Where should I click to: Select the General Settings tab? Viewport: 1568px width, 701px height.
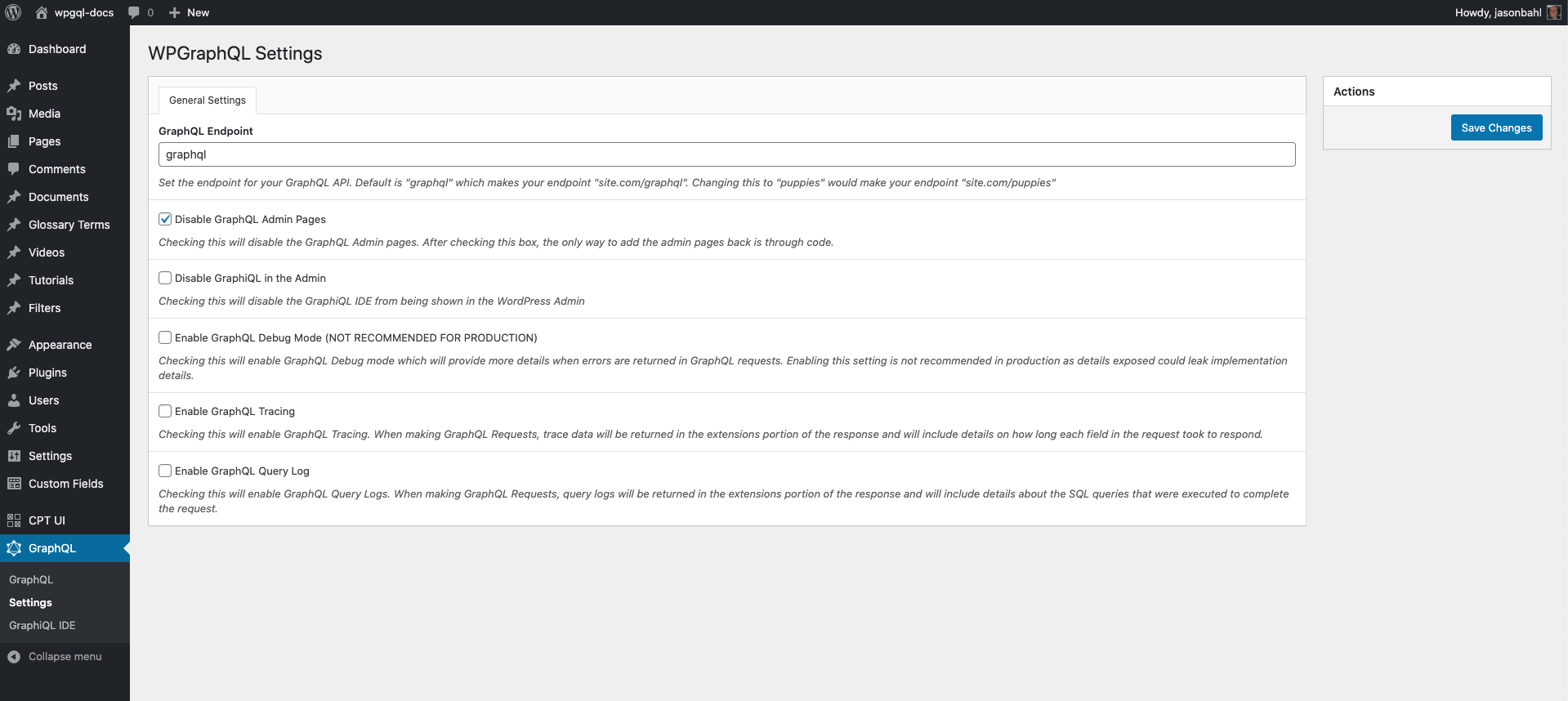(x=208, y=100)
